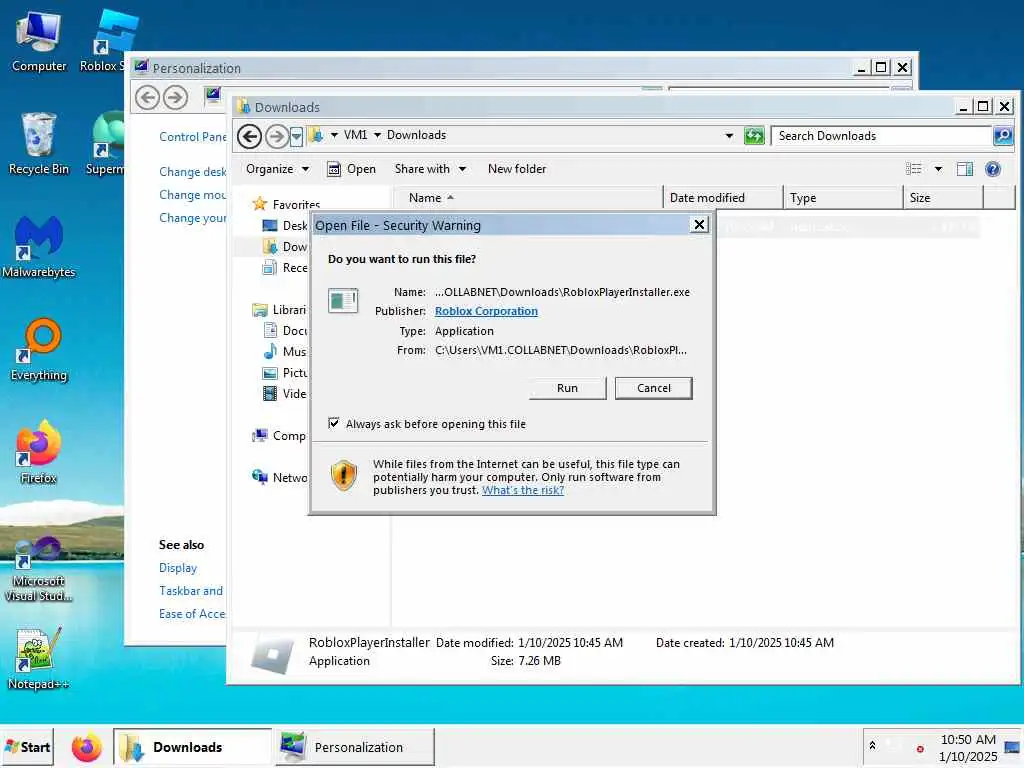The width and height of the screenshot is (1024, 768).
Task: Click the Control Panel Home link
Action: [x=193, y=136]
